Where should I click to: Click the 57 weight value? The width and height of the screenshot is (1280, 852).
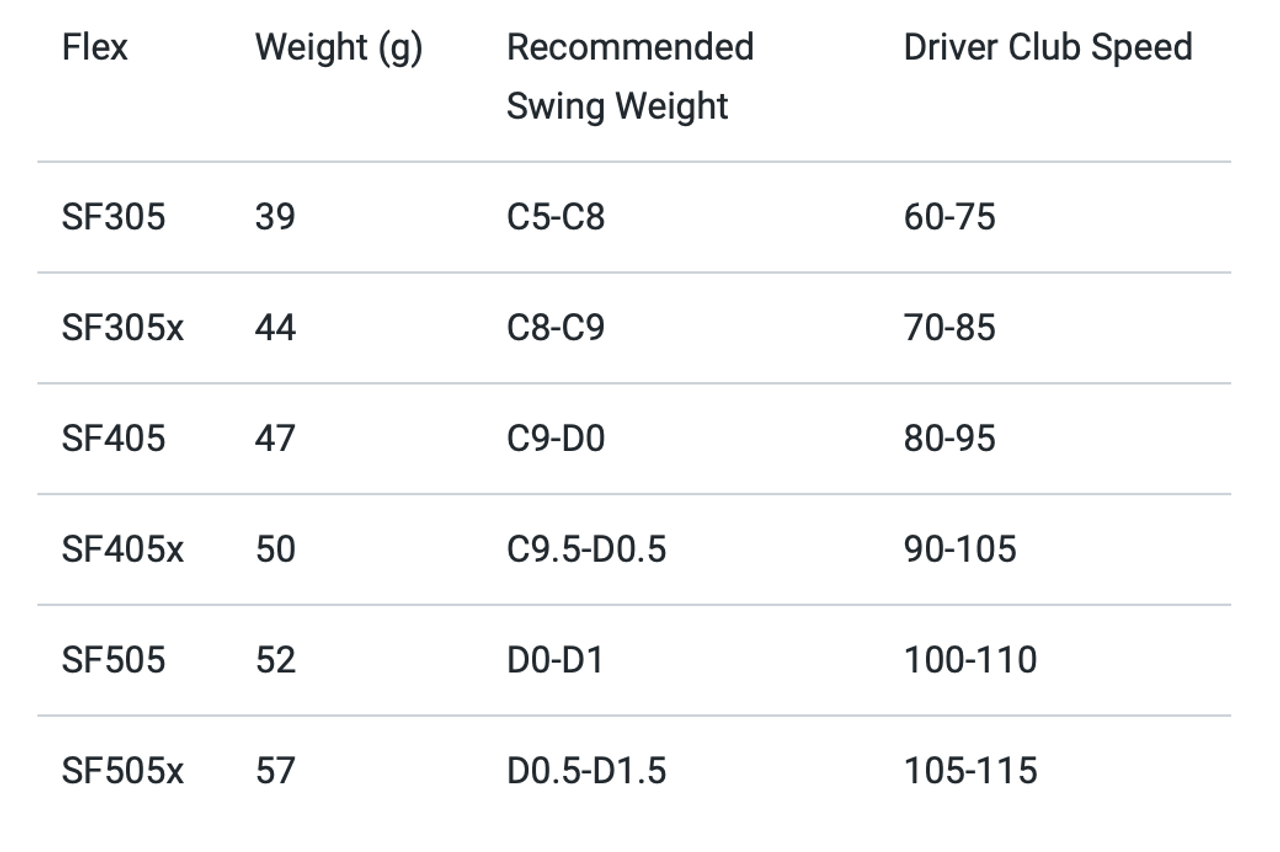275,771
